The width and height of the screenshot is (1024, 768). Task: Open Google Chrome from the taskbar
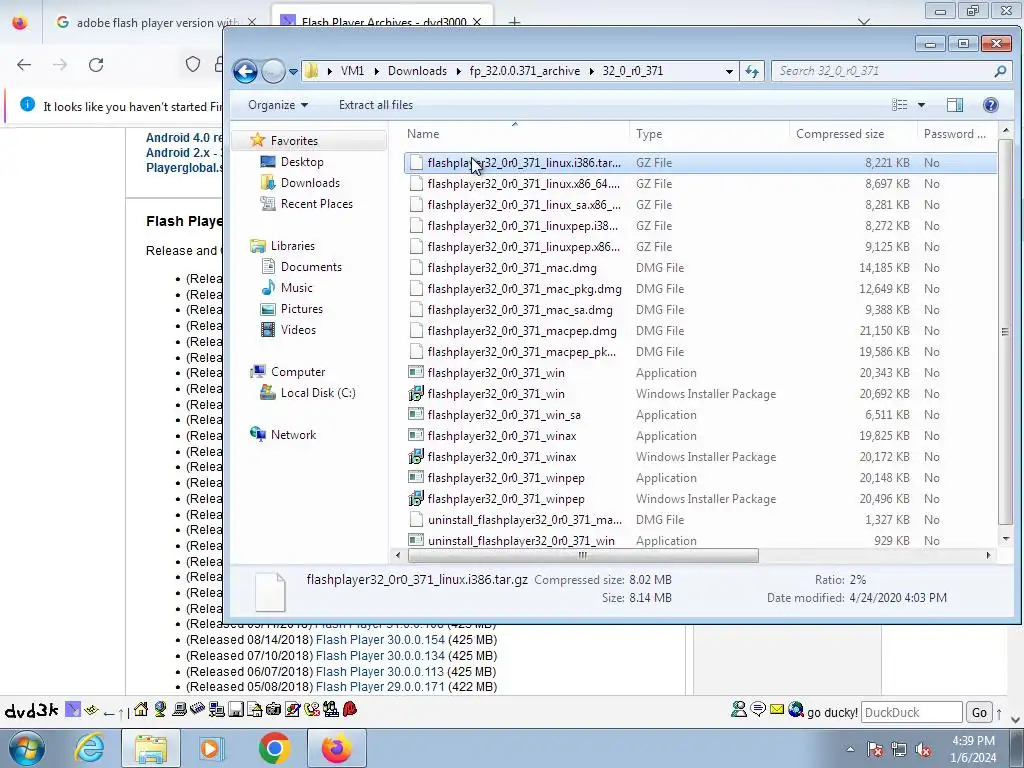pyautogui.click(x=274, y=748)
